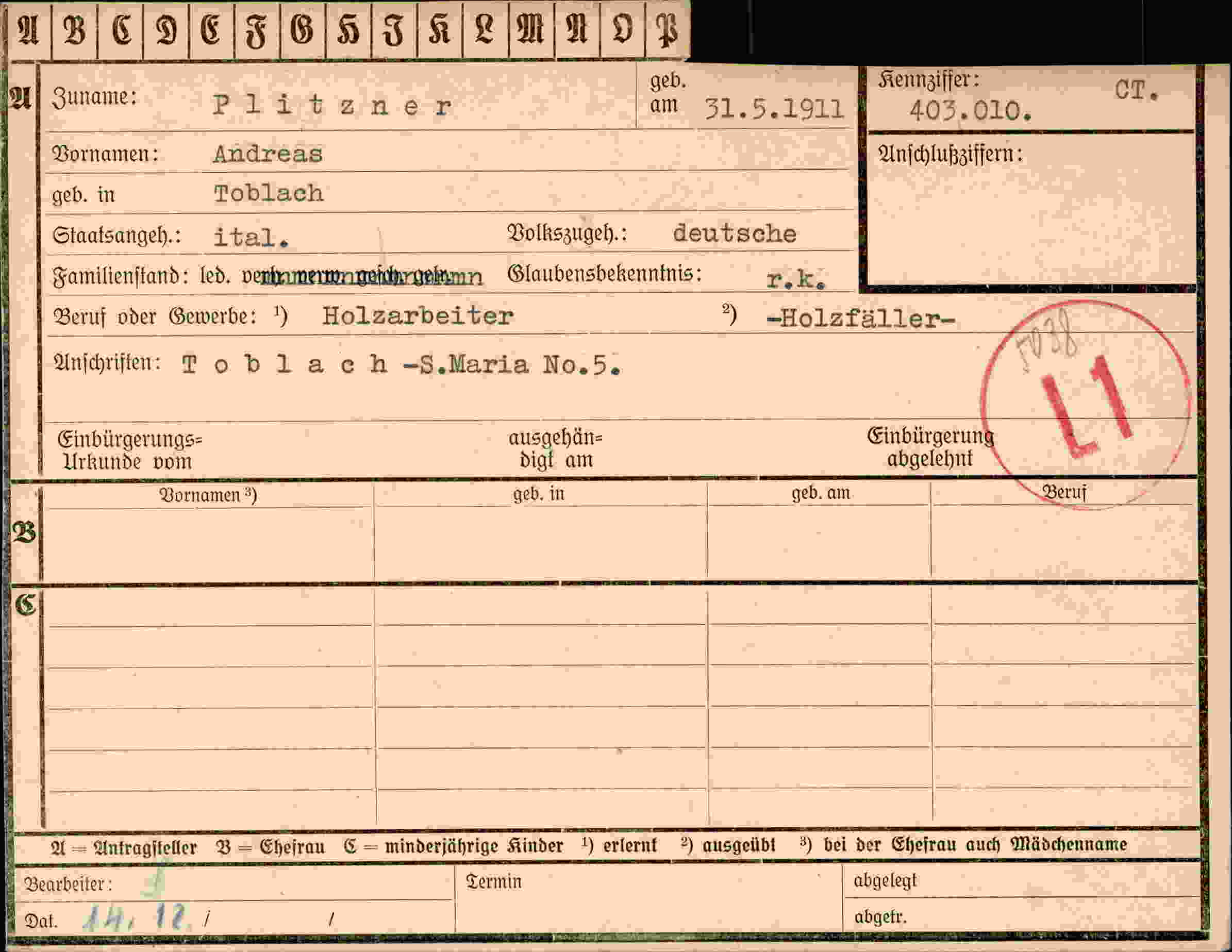Click the red circular "L1" stamp
1232x952 pixels.
(1087, 405)
